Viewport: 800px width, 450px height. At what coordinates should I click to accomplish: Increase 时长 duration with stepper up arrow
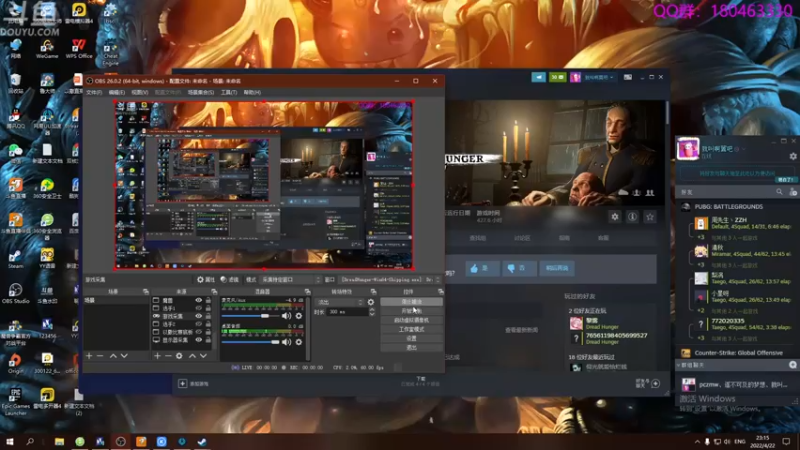372,310
